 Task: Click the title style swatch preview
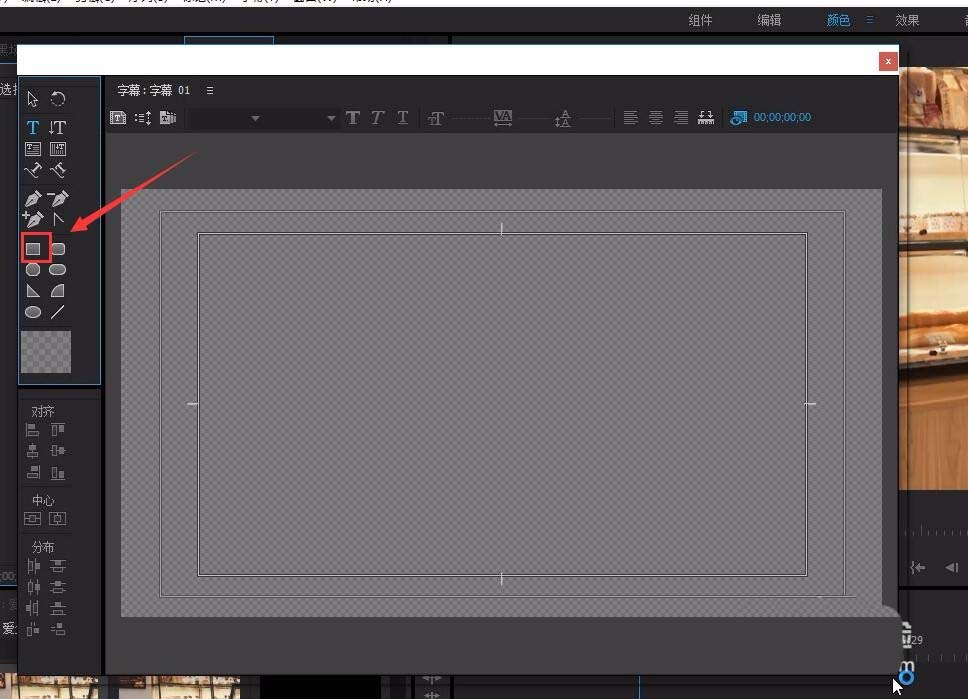coord(46,352)
